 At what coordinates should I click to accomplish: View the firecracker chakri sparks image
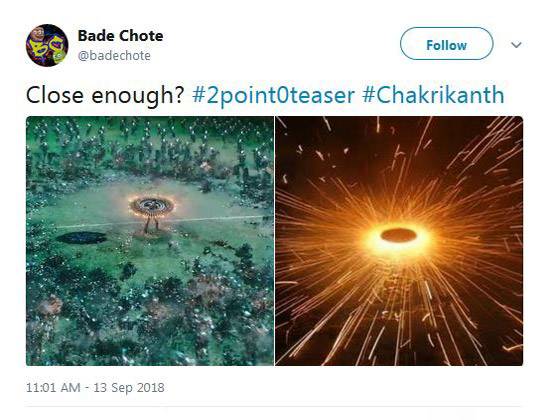(x=399, y=241)
